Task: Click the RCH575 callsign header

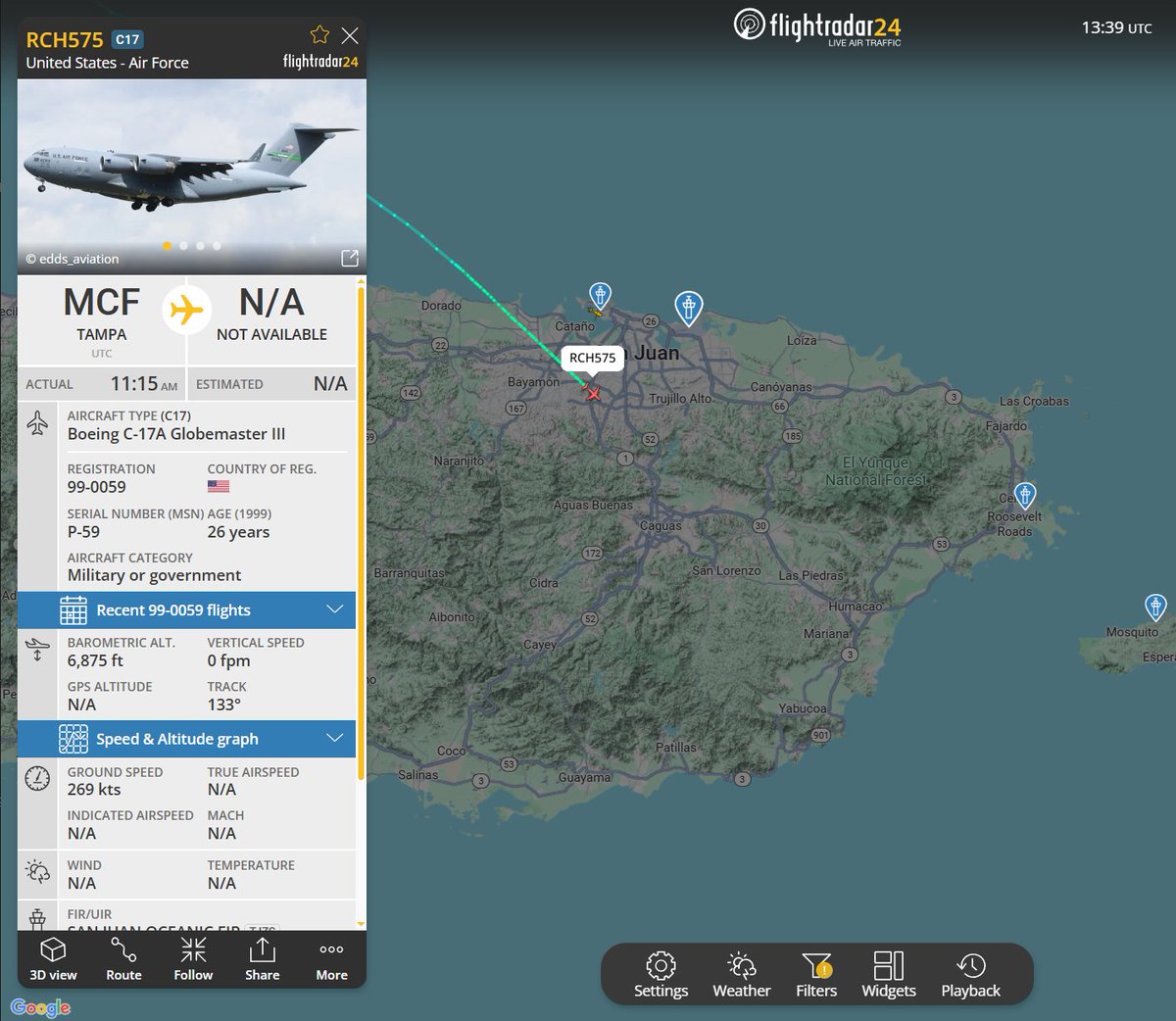Action: click(65, 40)
